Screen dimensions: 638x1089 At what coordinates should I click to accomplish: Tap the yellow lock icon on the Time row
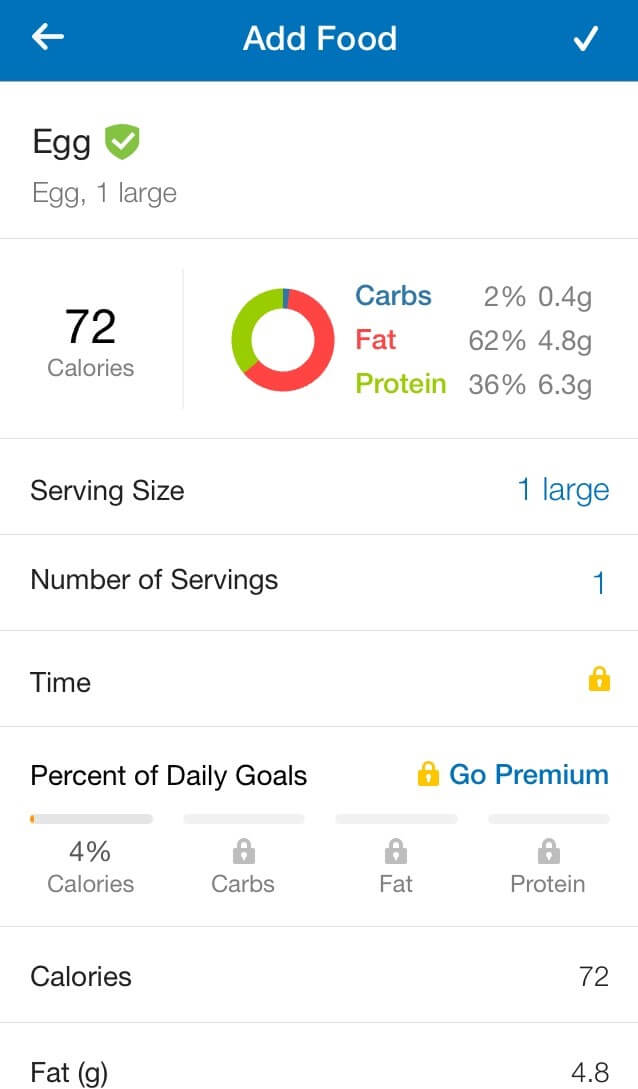tap(599, 679)
